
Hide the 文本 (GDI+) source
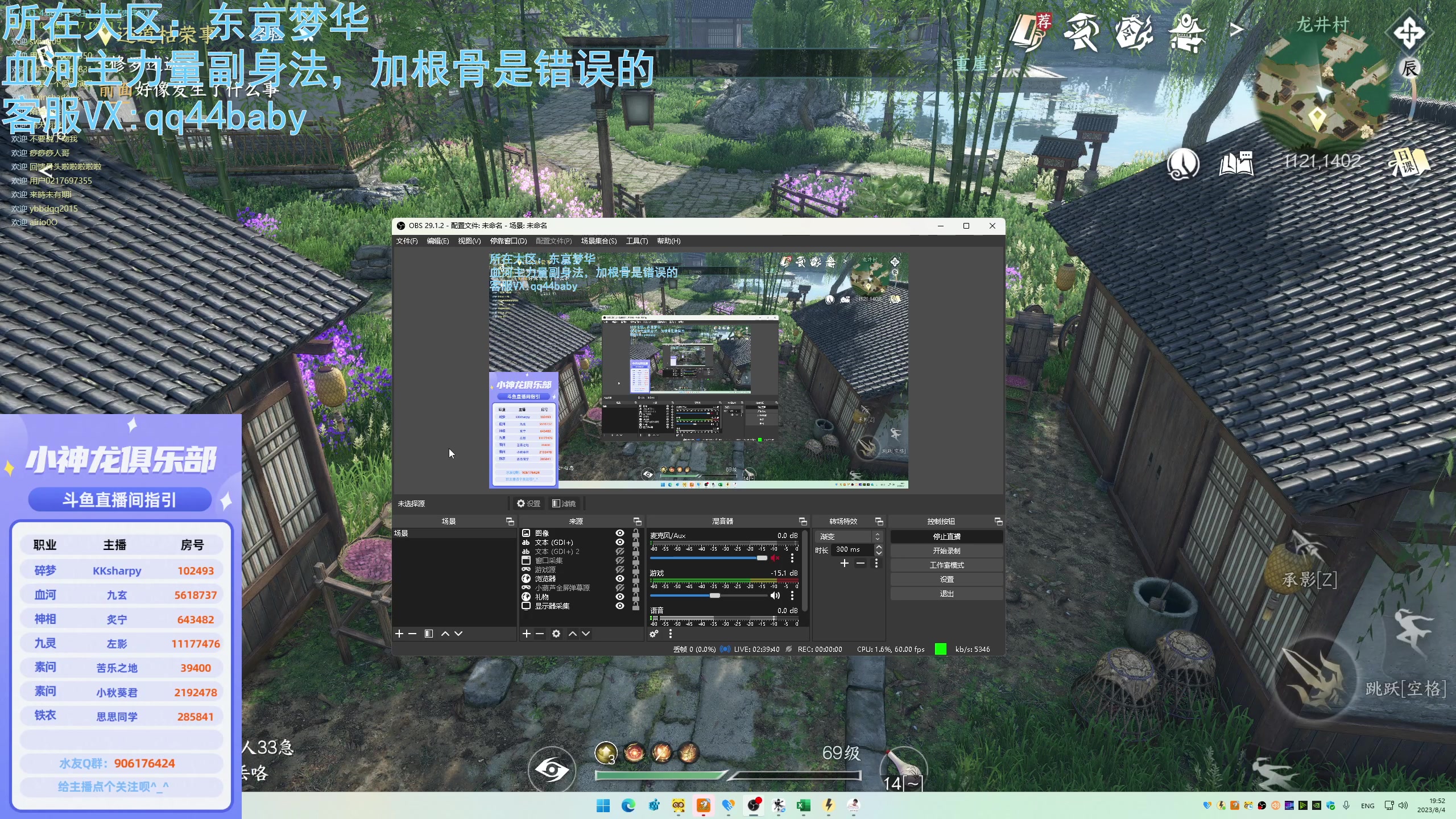pos(620,543)
